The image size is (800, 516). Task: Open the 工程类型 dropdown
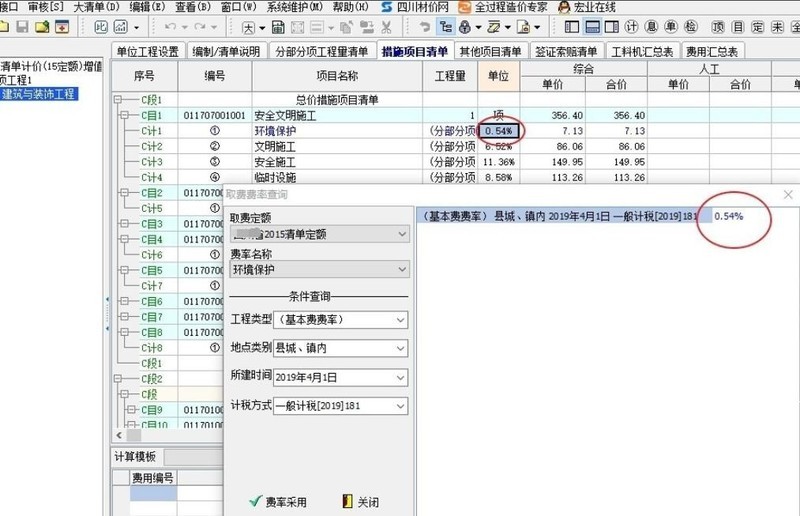pyautogui.click(x=340, y=320)
